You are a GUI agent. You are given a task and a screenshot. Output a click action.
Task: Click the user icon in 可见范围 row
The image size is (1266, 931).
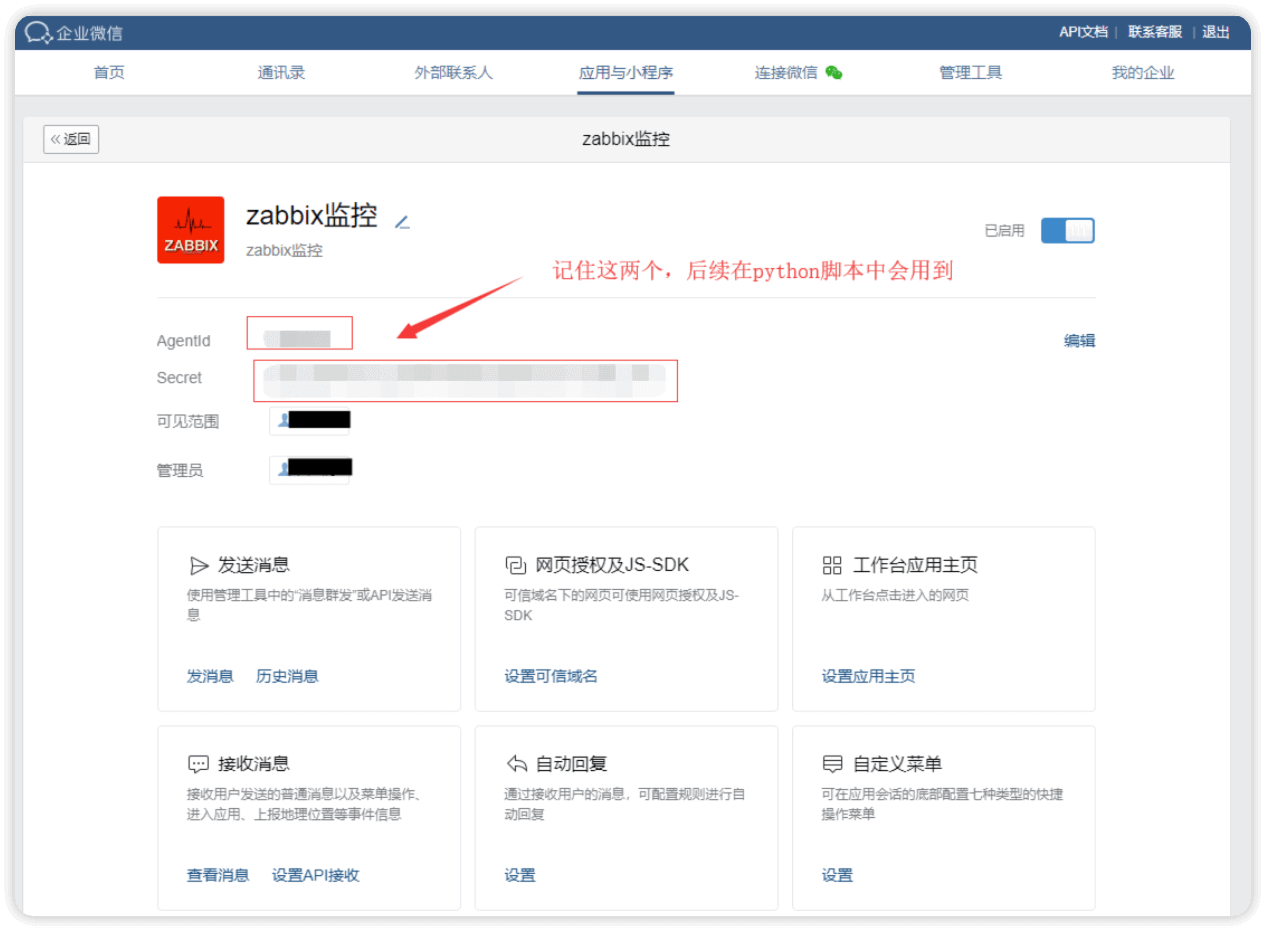tap(284, 421)
